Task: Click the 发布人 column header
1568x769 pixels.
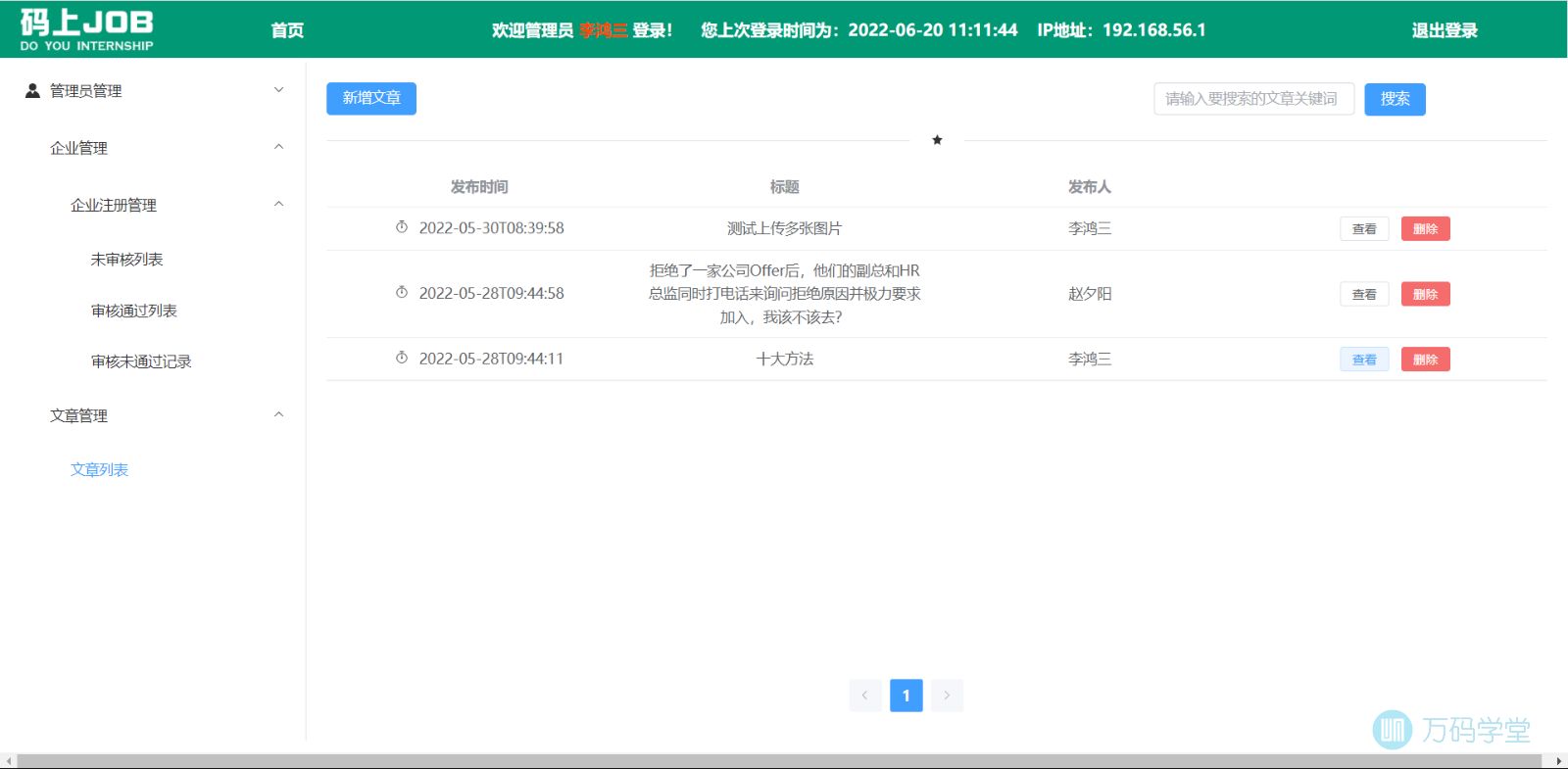Action: [1090, 187]
